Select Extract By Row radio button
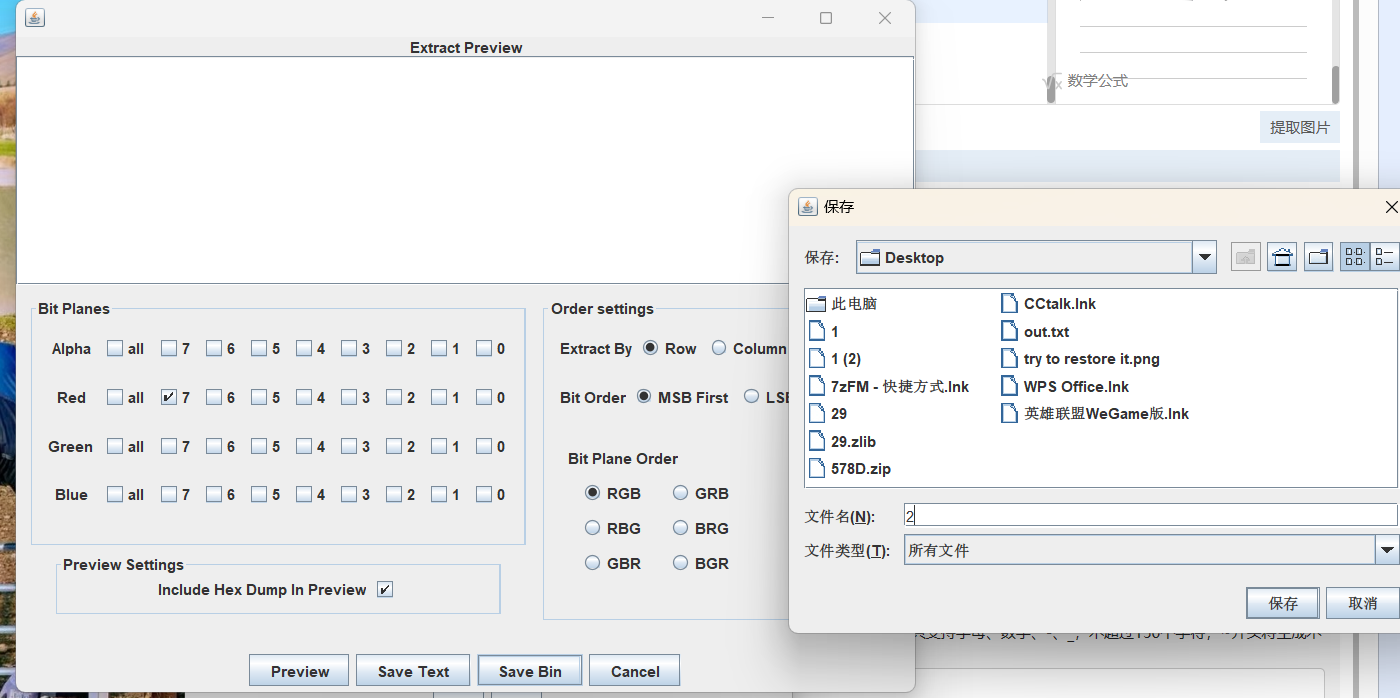The width and height of the screenshot is (1400, 698). [650, 348]
